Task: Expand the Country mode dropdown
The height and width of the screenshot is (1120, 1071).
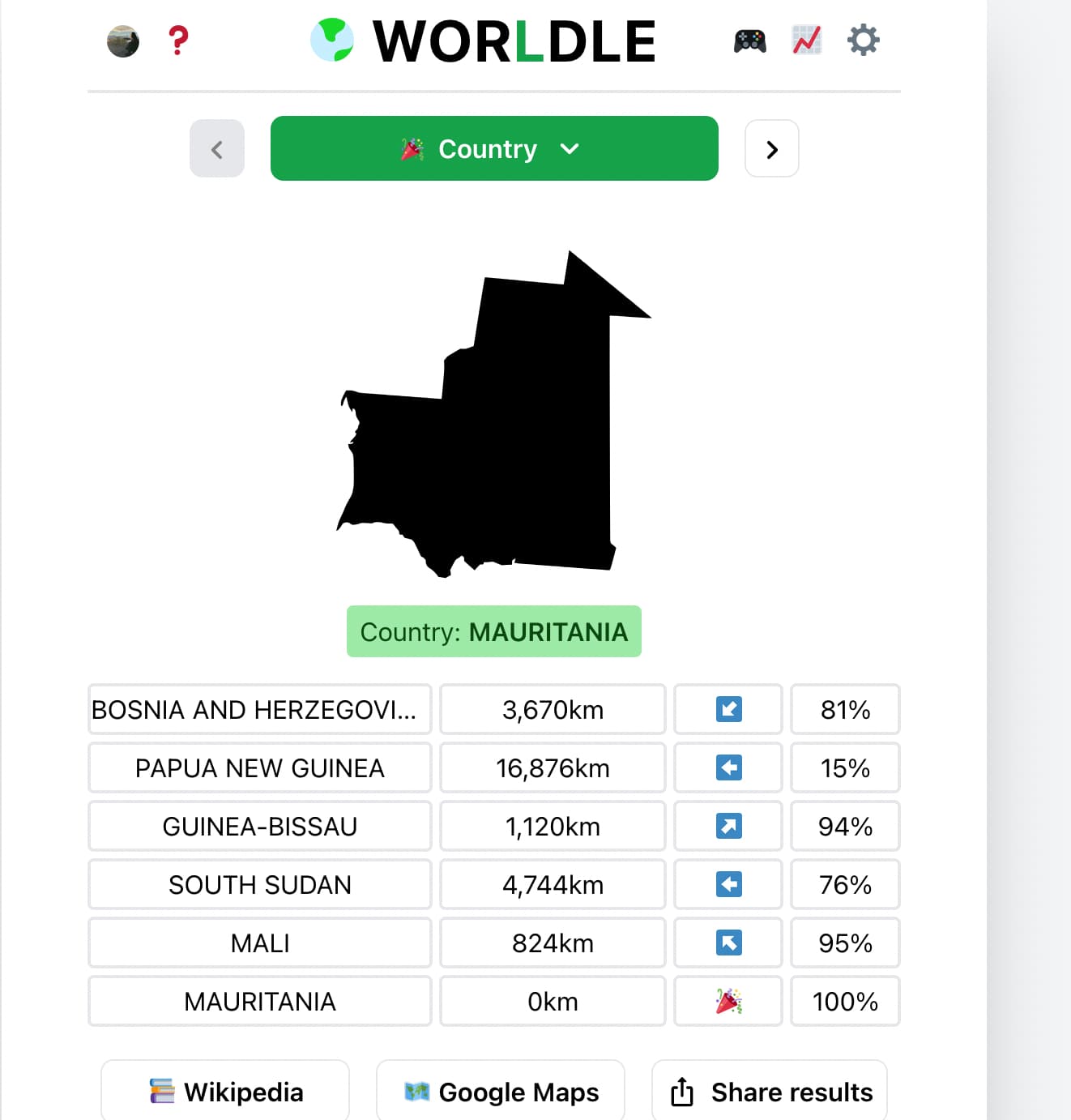Action: pyautogui.click(x=494, y=148)
